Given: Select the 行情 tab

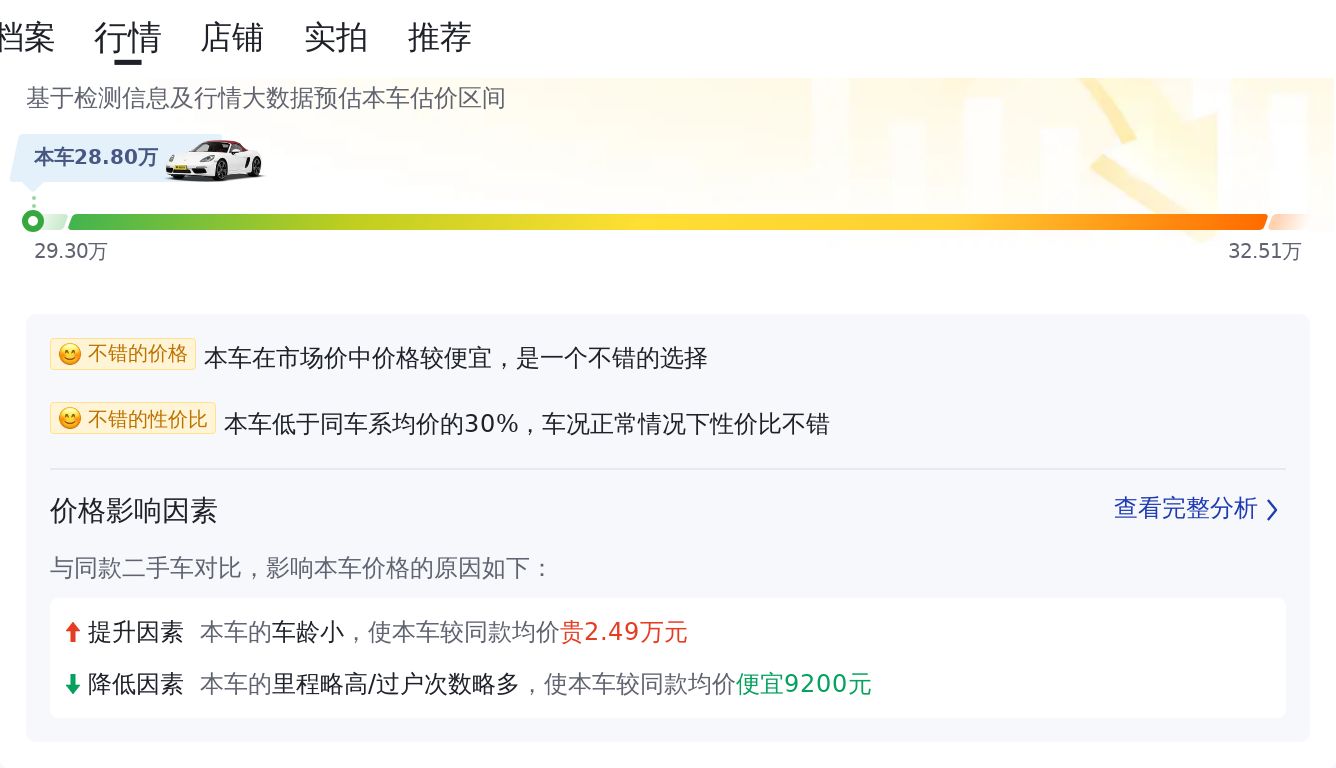Looking at the screenshot, I should click(128, 38).
